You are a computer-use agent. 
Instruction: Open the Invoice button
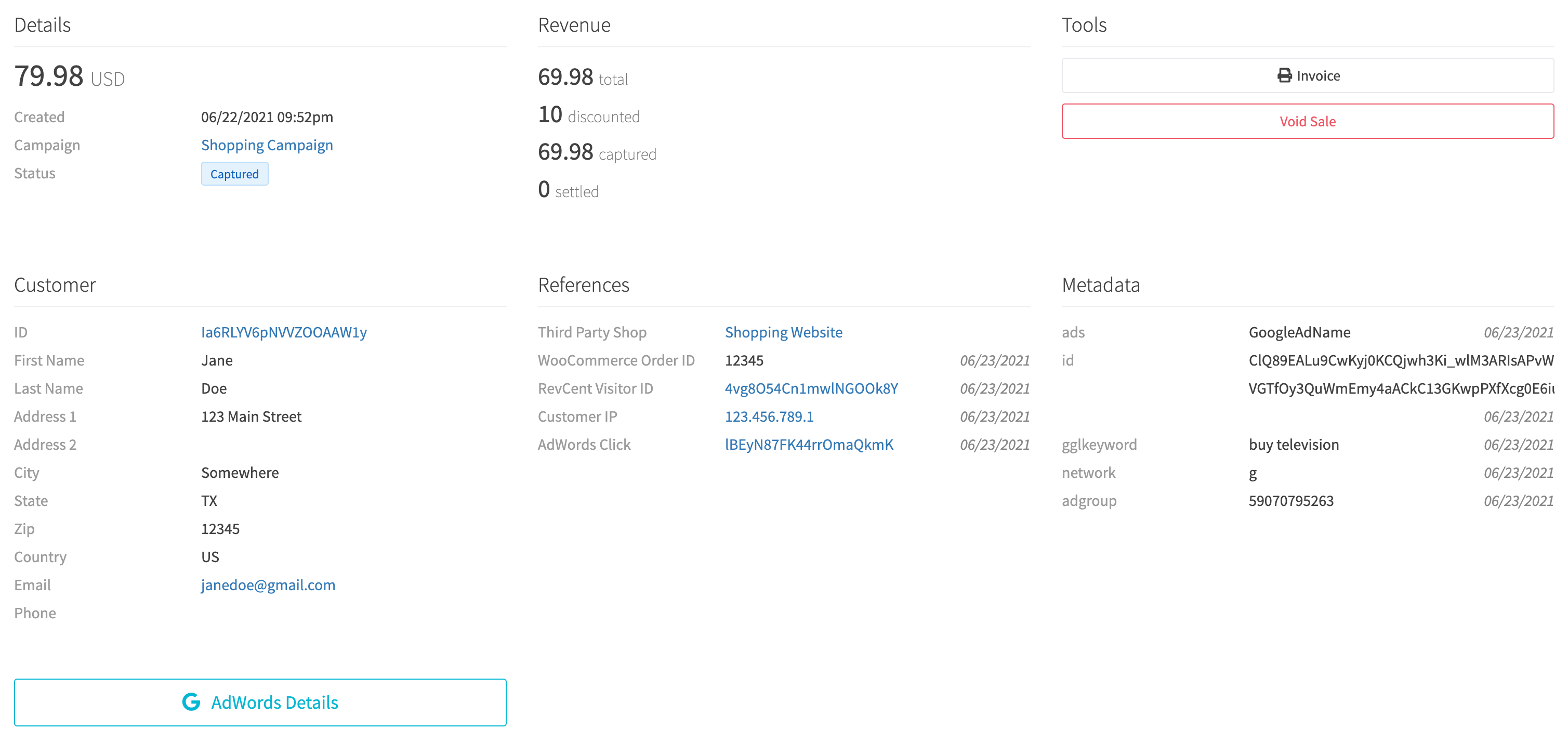pyautogui.click(x=1308, y=75)
